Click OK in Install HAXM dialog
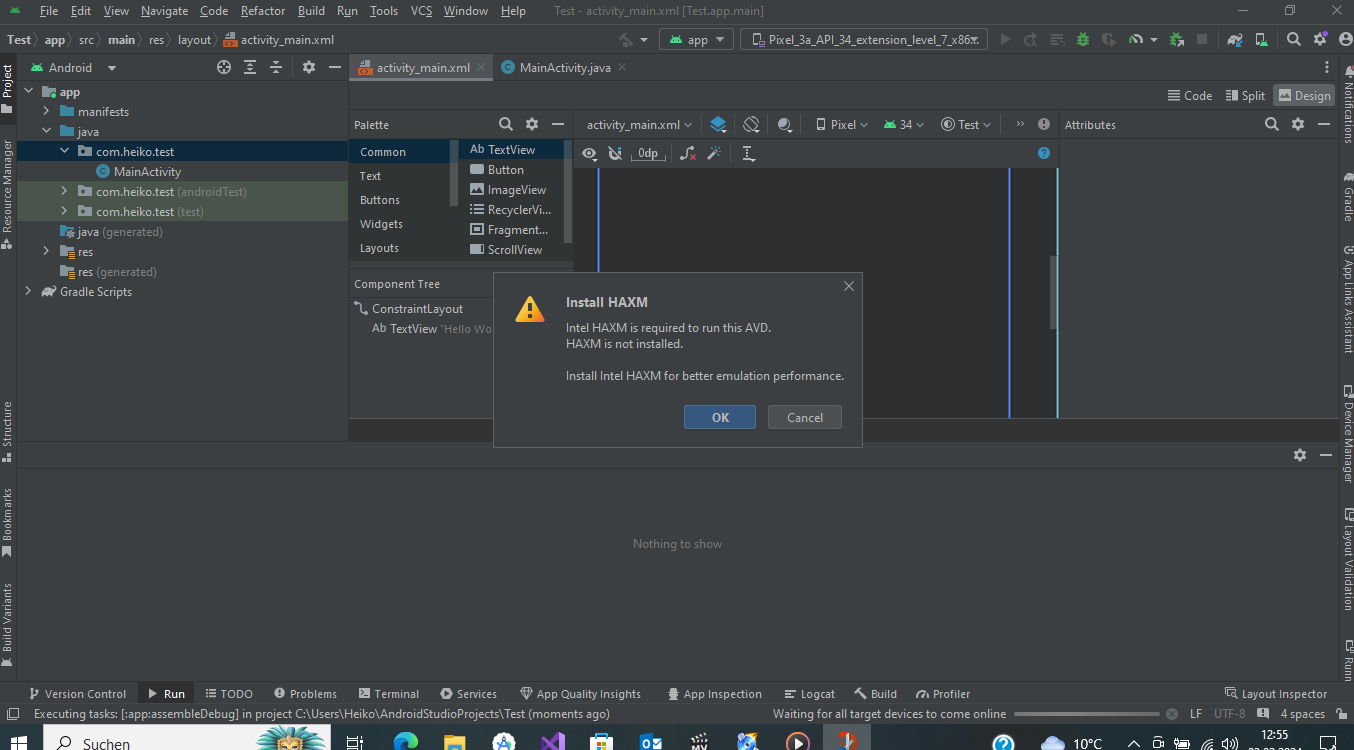Screen dimensions: 1354x750 pyautogui.click(x=720, y=417)
